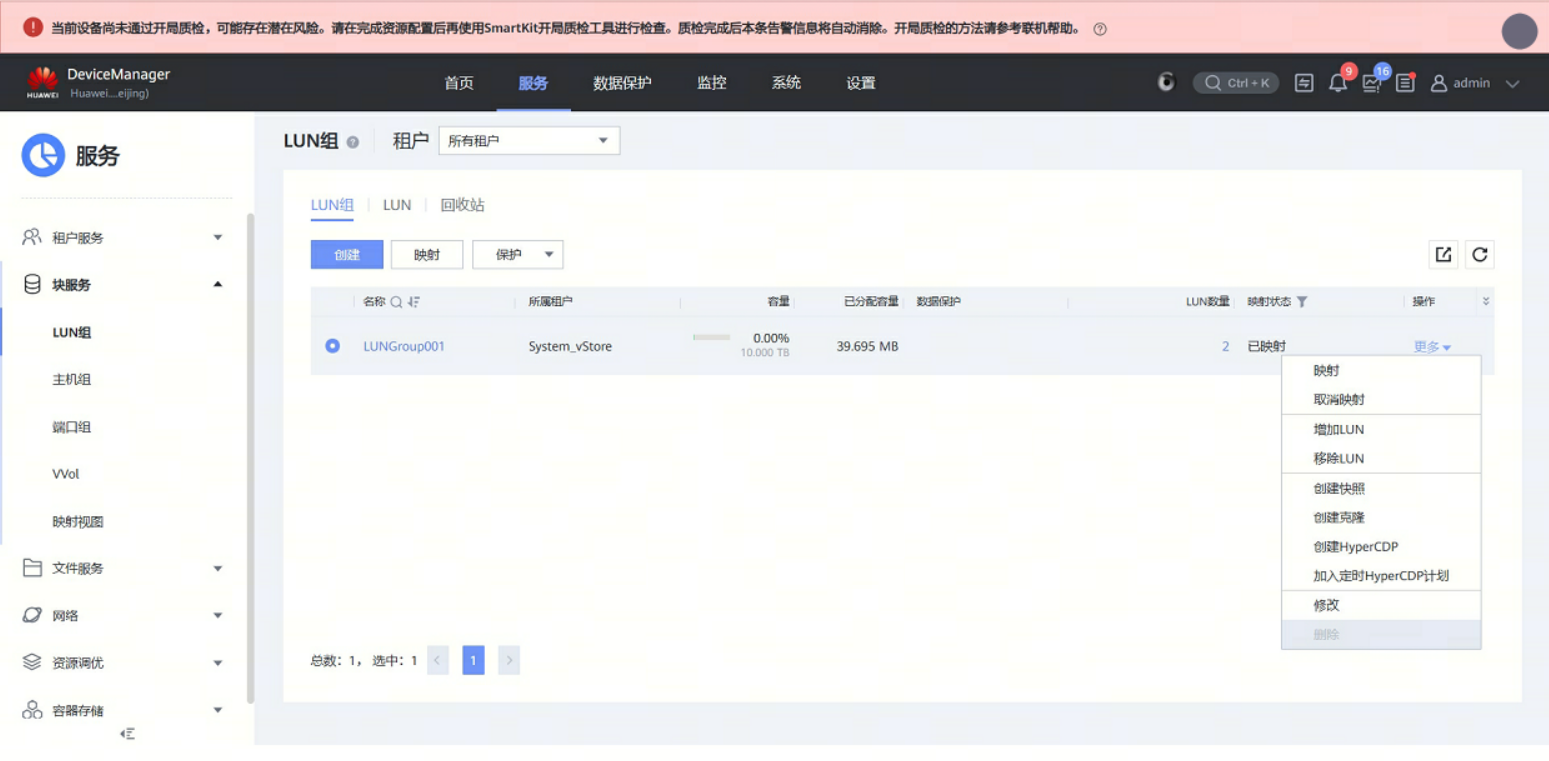Expand 租户服务 in the sidebar
This screenshot has height=761, width=1549.
[x=218, y=238]
